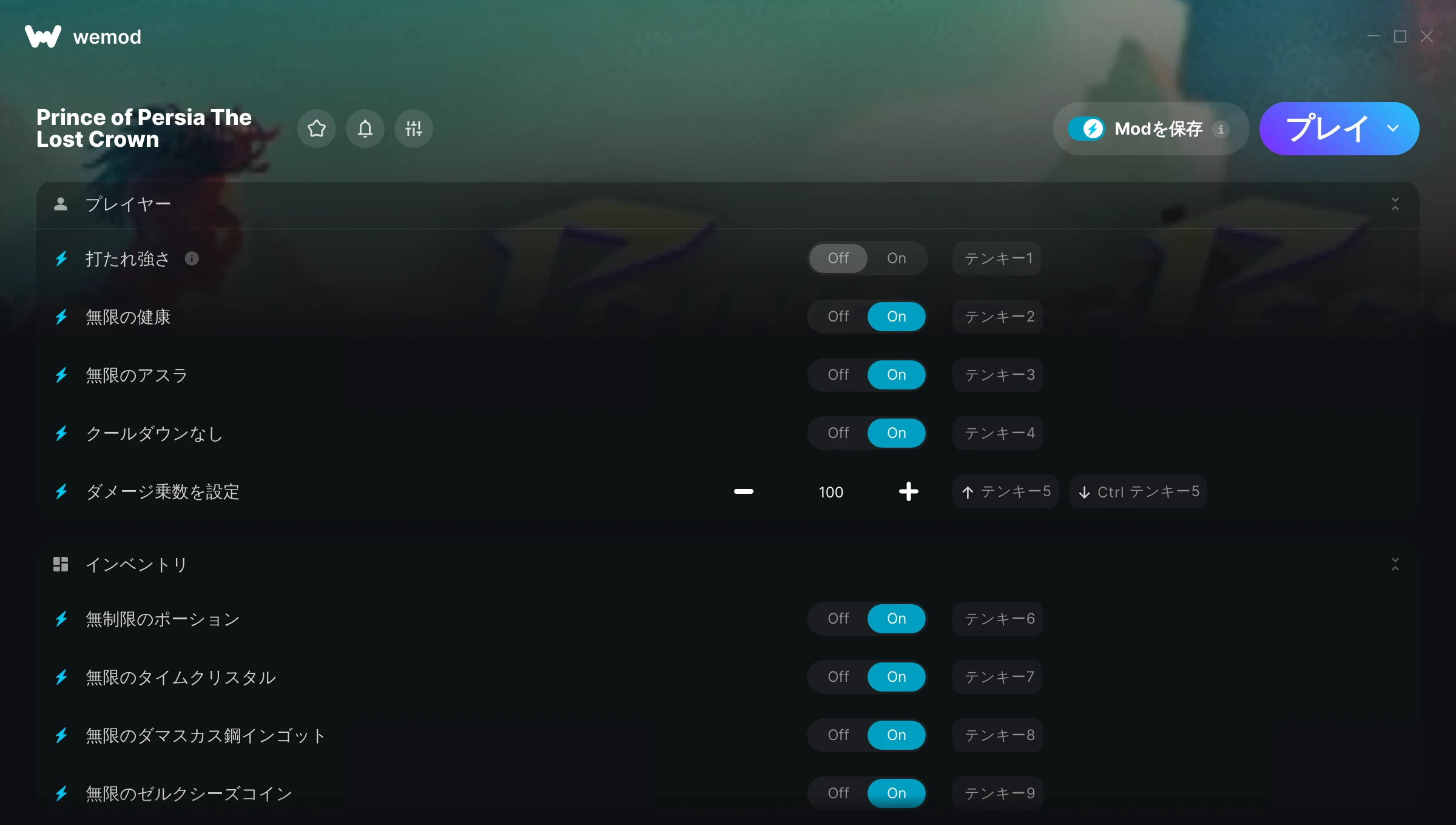
Task: Click the damage multiplier value 100
Action: (831, 492)
